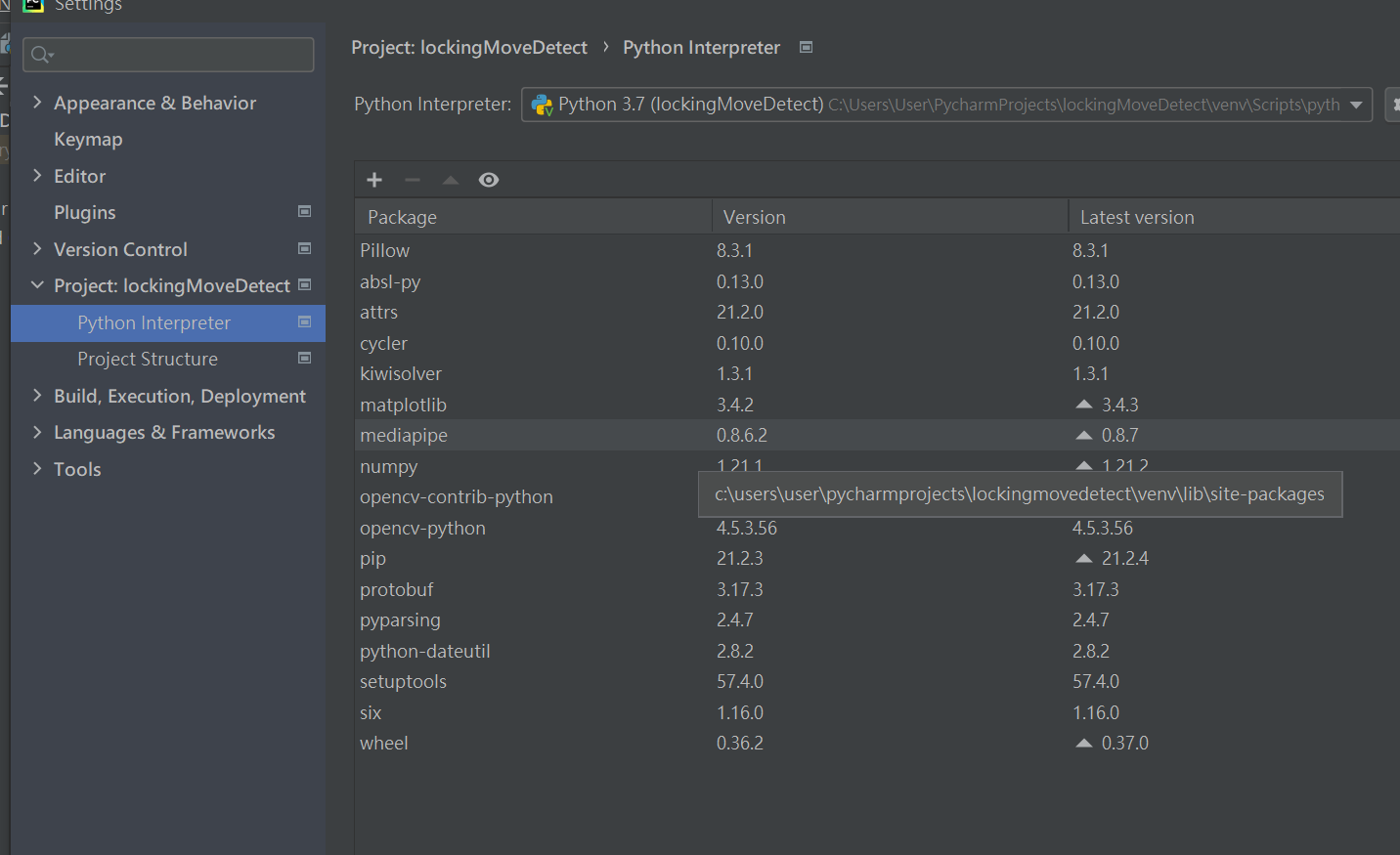Select the opencv-python package row
Screen dimensions: 1400x855
pos(878,528)
